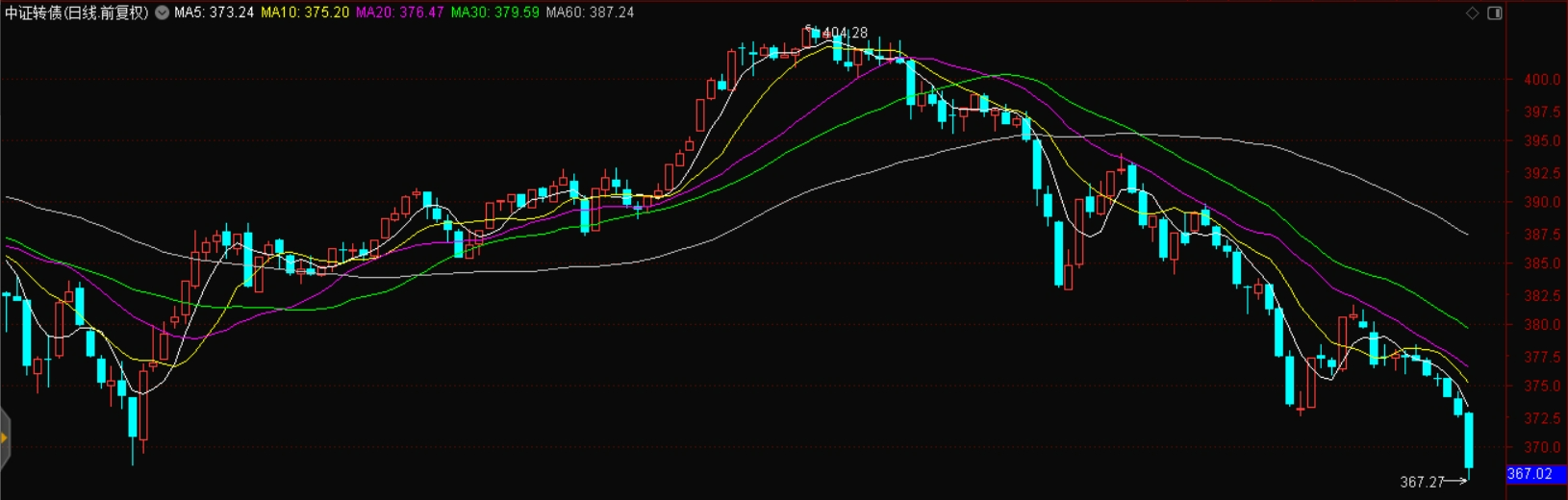Viewport: 1568px width, 500px height.
Task: Click the 390.0 price axis label
Action: 1542,202
